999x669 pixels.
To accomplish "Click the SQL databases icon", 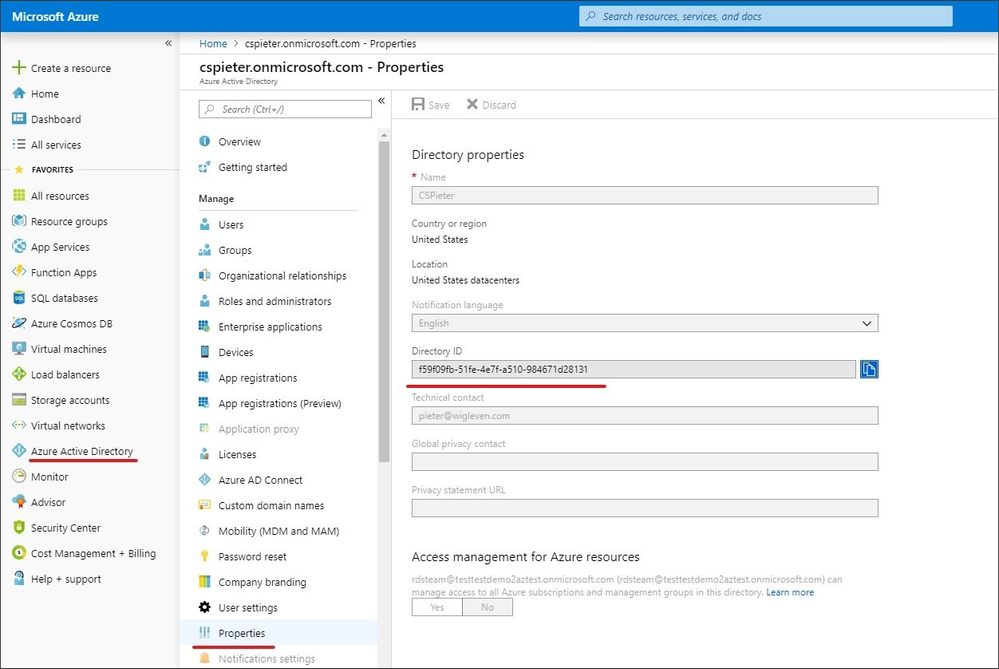I will pos(19,298).
